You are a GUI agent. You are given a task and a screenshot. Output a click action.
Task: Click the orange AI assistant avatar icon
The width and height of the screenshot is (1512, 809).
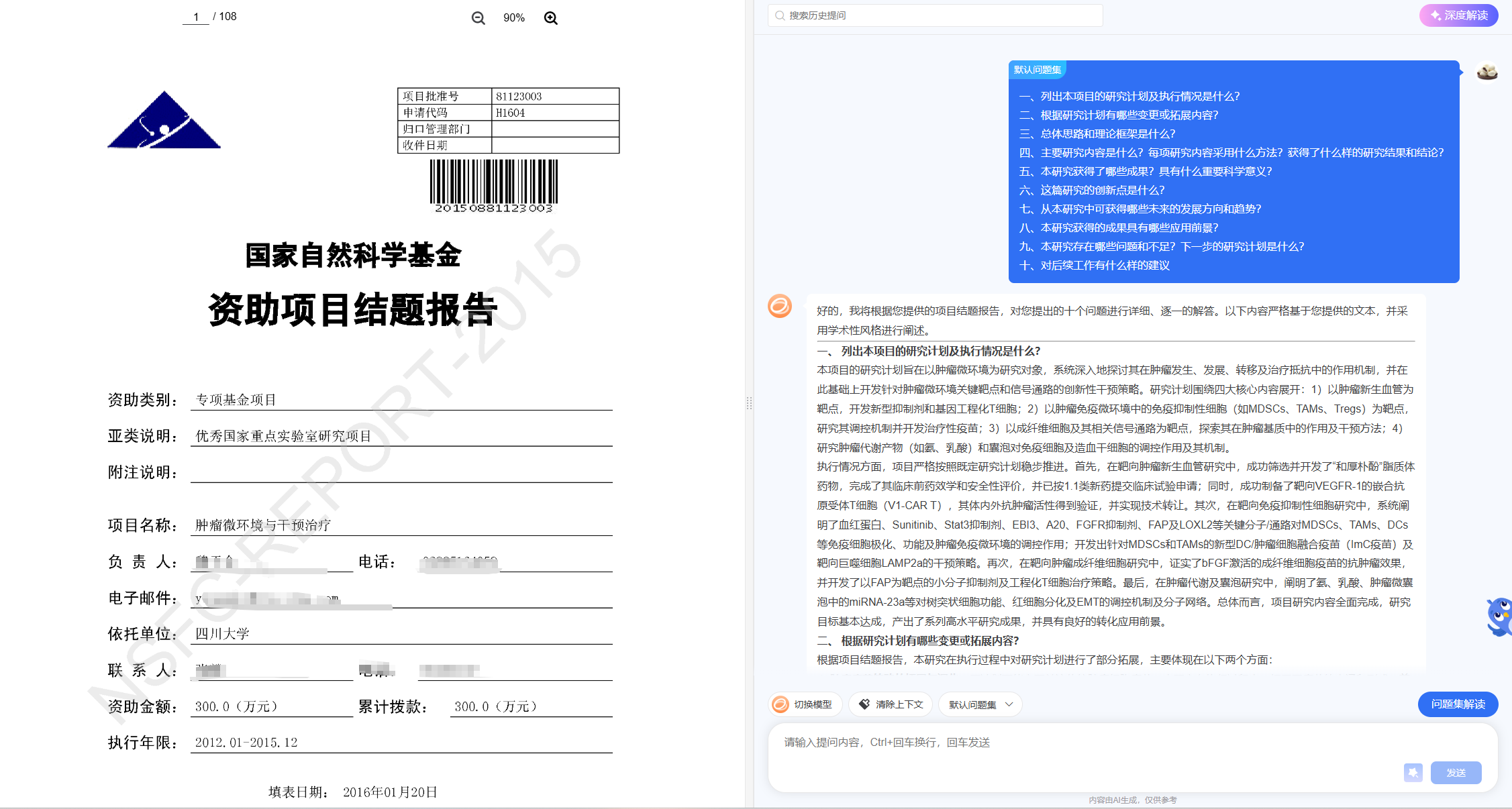tap(779, 307)
